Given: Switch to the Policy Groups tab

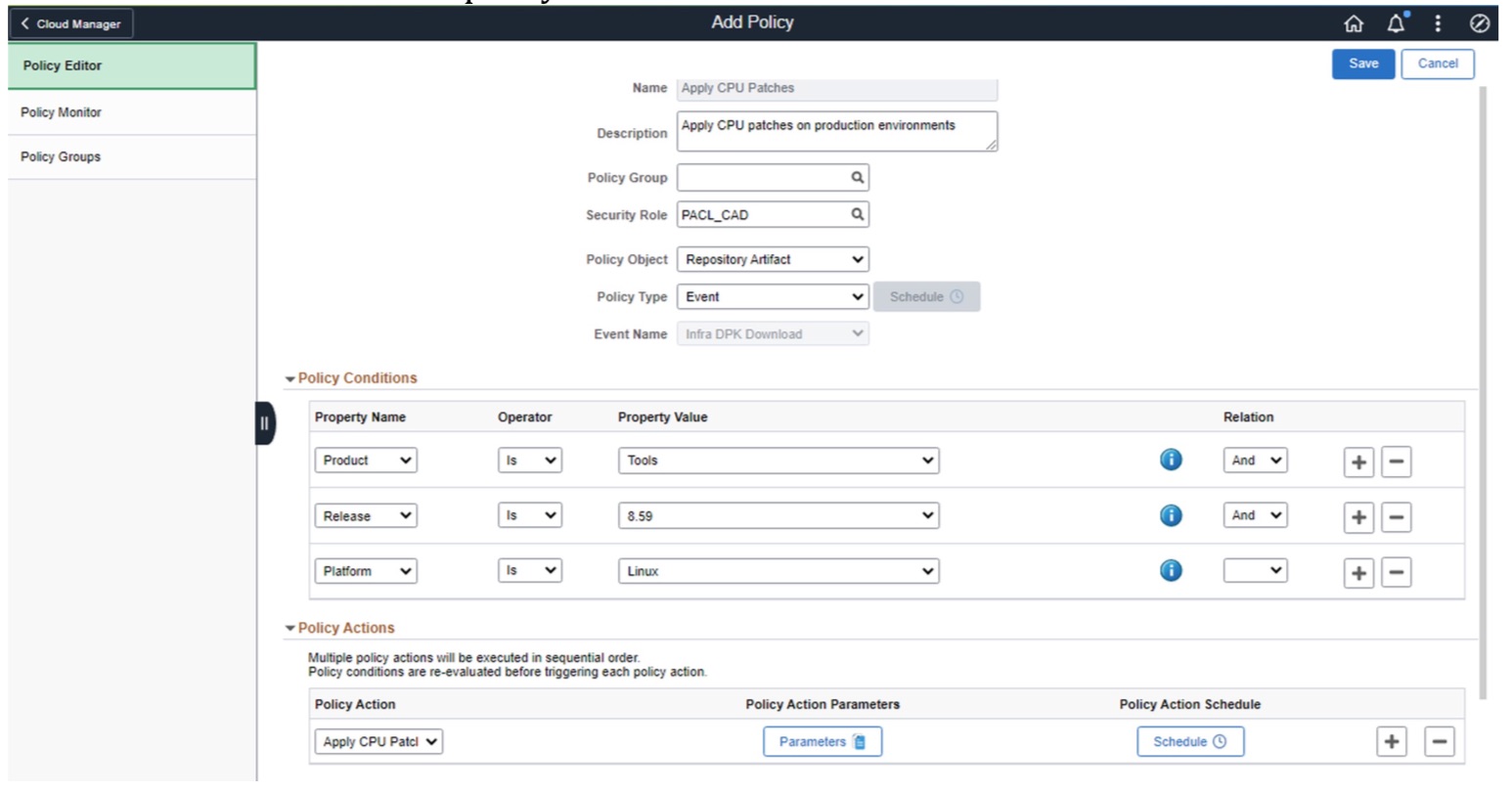Looking at the screenshot, I should point(61,156).
